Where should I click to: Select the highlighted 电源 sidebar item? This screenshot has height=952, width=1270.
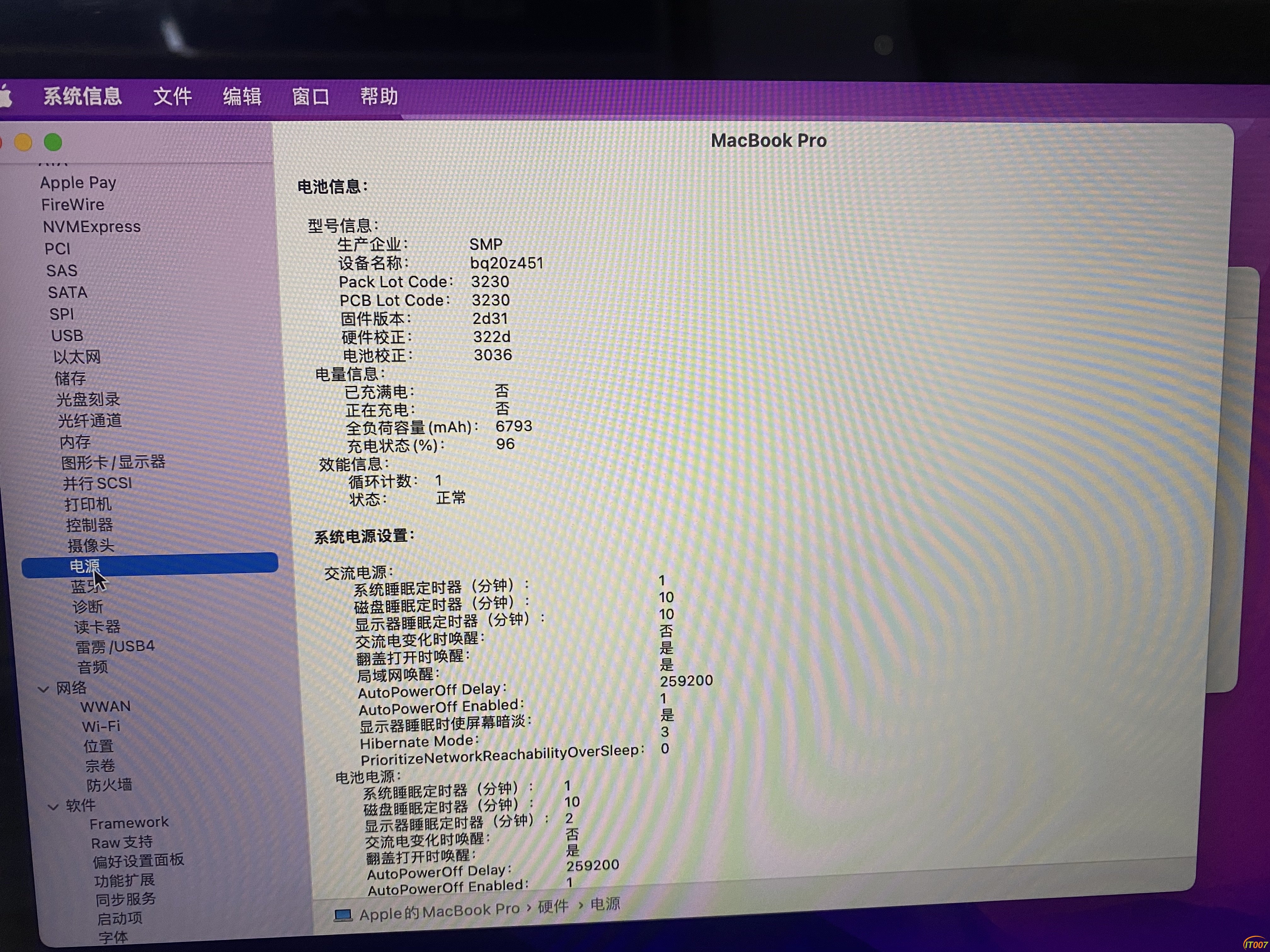click(x=150, y=565)
